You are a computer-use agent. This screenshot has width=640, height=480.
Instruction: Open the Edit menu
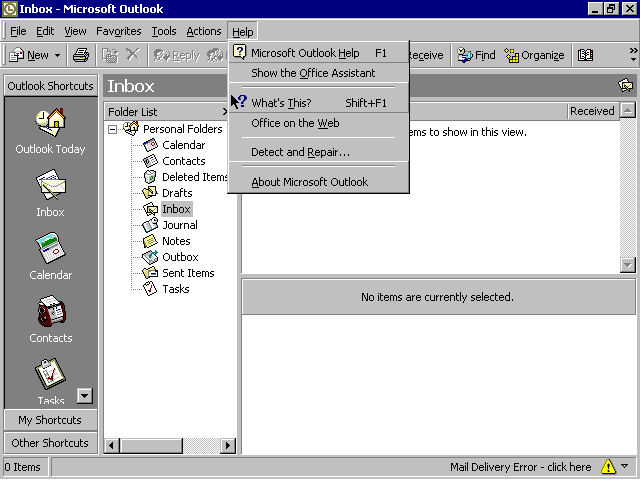[45, 31]
